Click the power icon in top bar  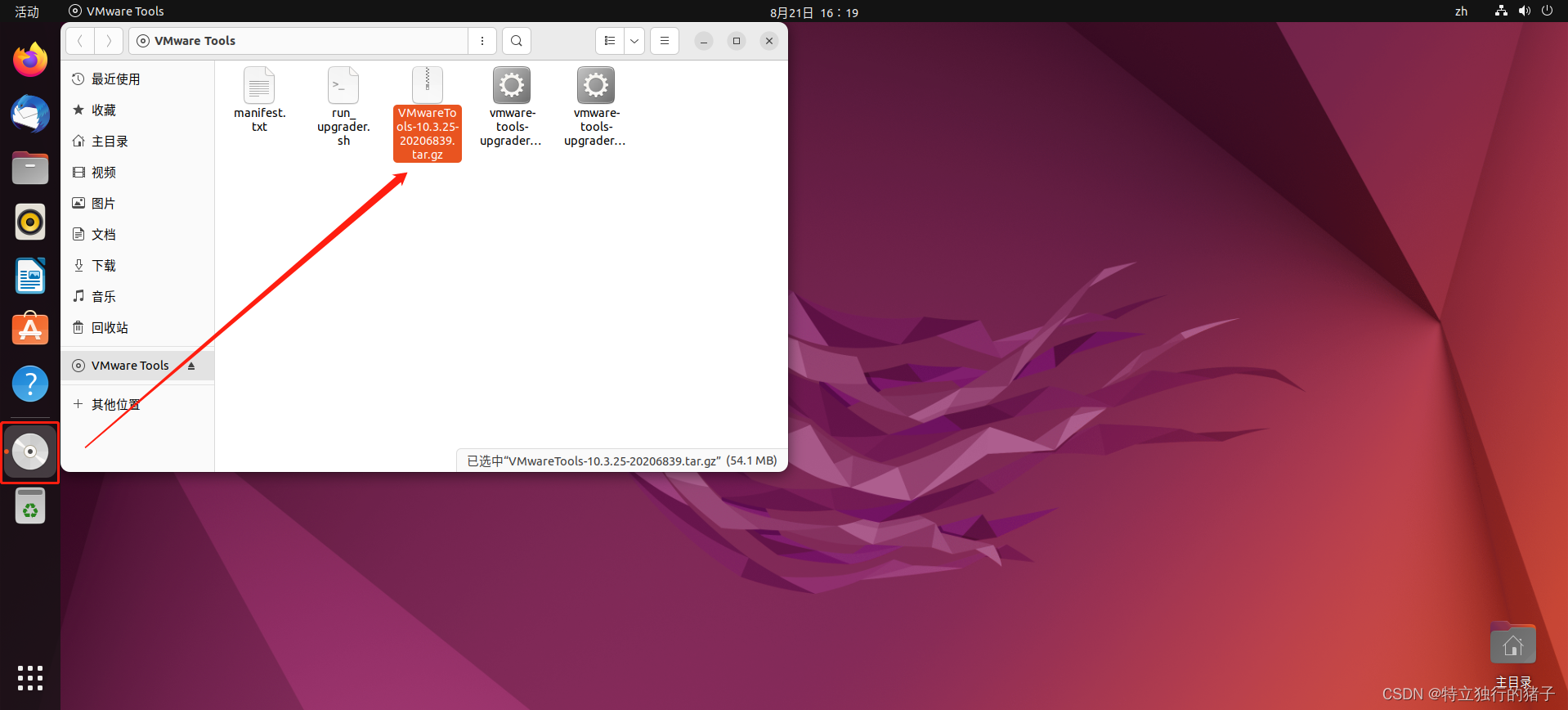pyautogui.click(x=1547, y=11)
